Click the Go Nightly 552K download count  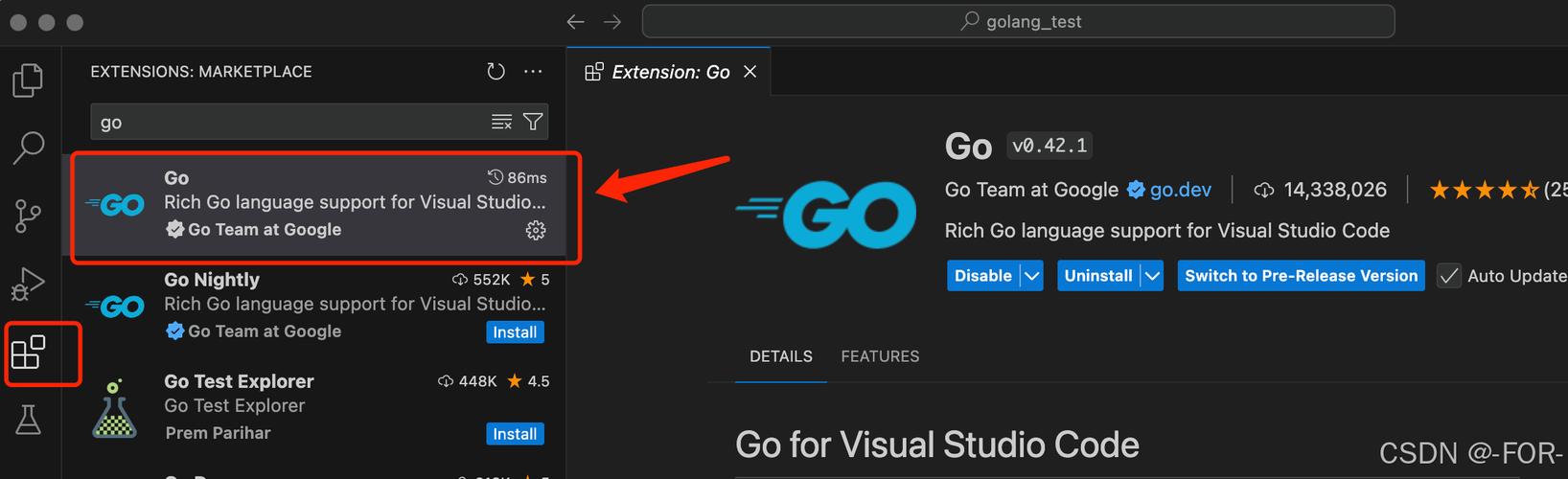click(481, 280)
